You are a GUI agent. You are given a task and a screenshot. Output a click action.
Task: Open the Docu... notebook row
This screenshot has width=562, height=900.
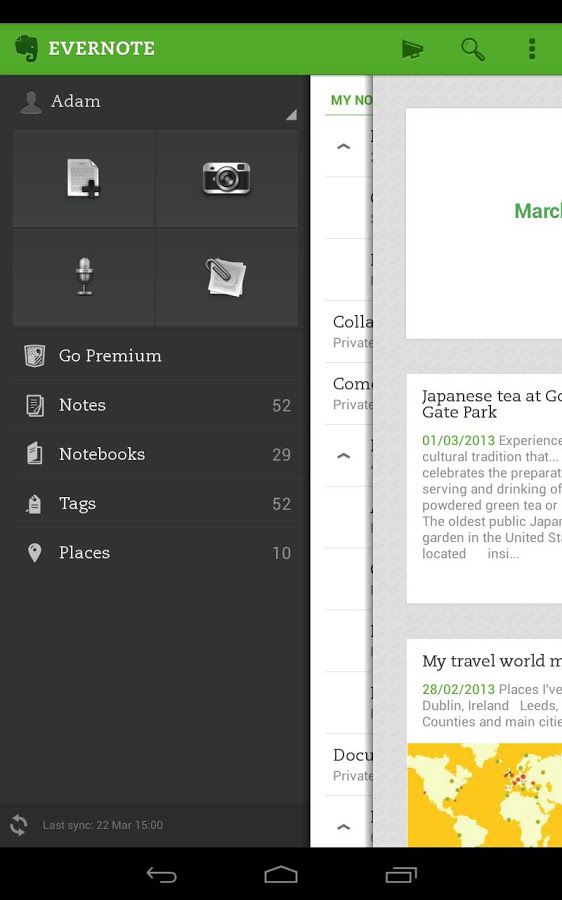[x=349, y=765]
